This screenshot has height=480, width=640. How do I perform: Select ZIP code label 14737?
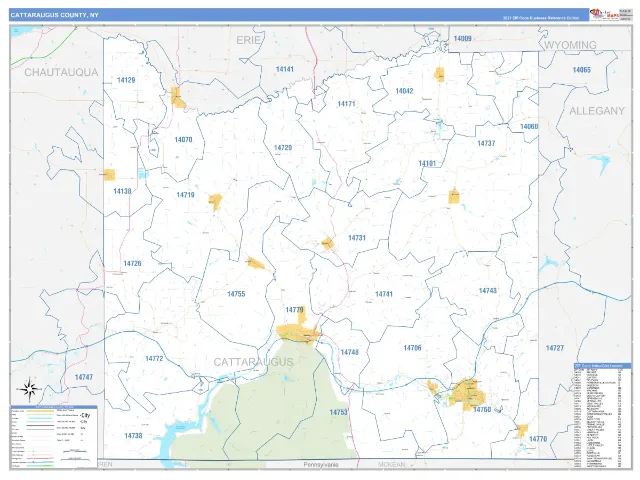click(x=486, y=143)
